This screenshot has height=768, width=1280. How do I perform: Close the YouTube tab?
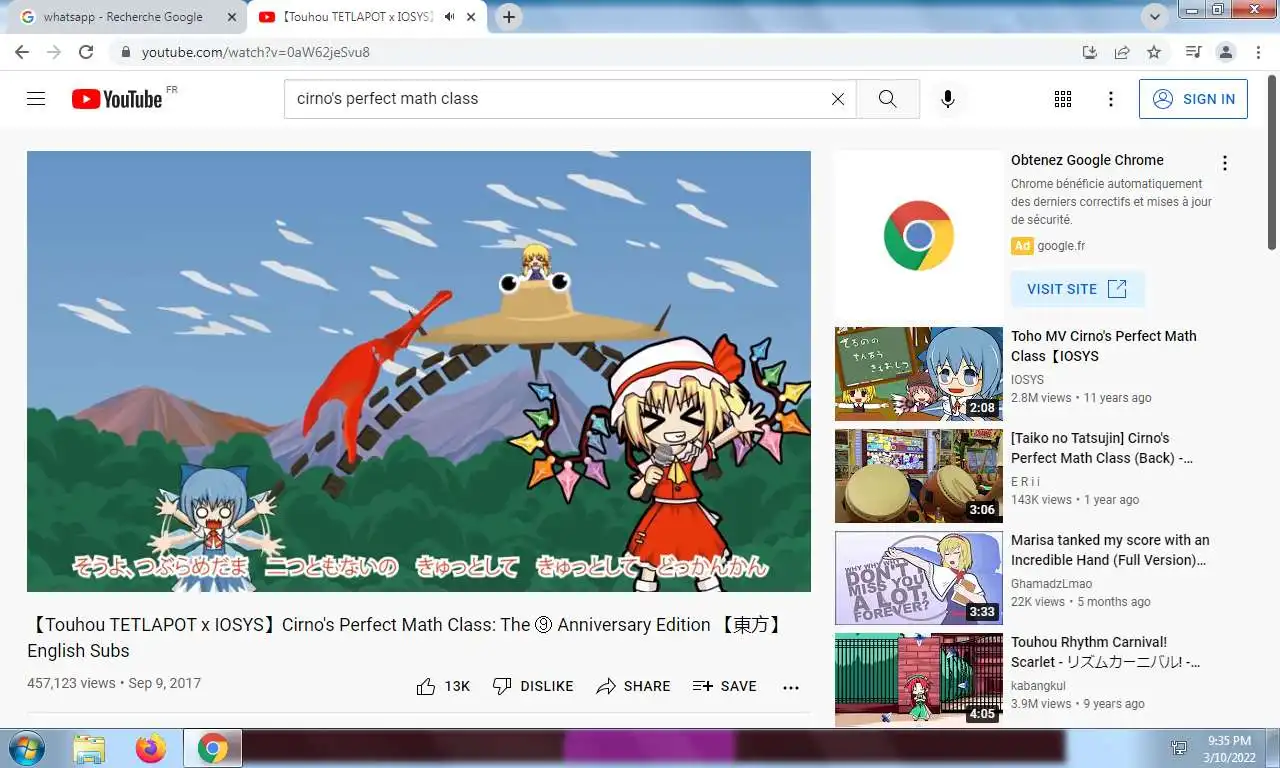coord(471,17)
